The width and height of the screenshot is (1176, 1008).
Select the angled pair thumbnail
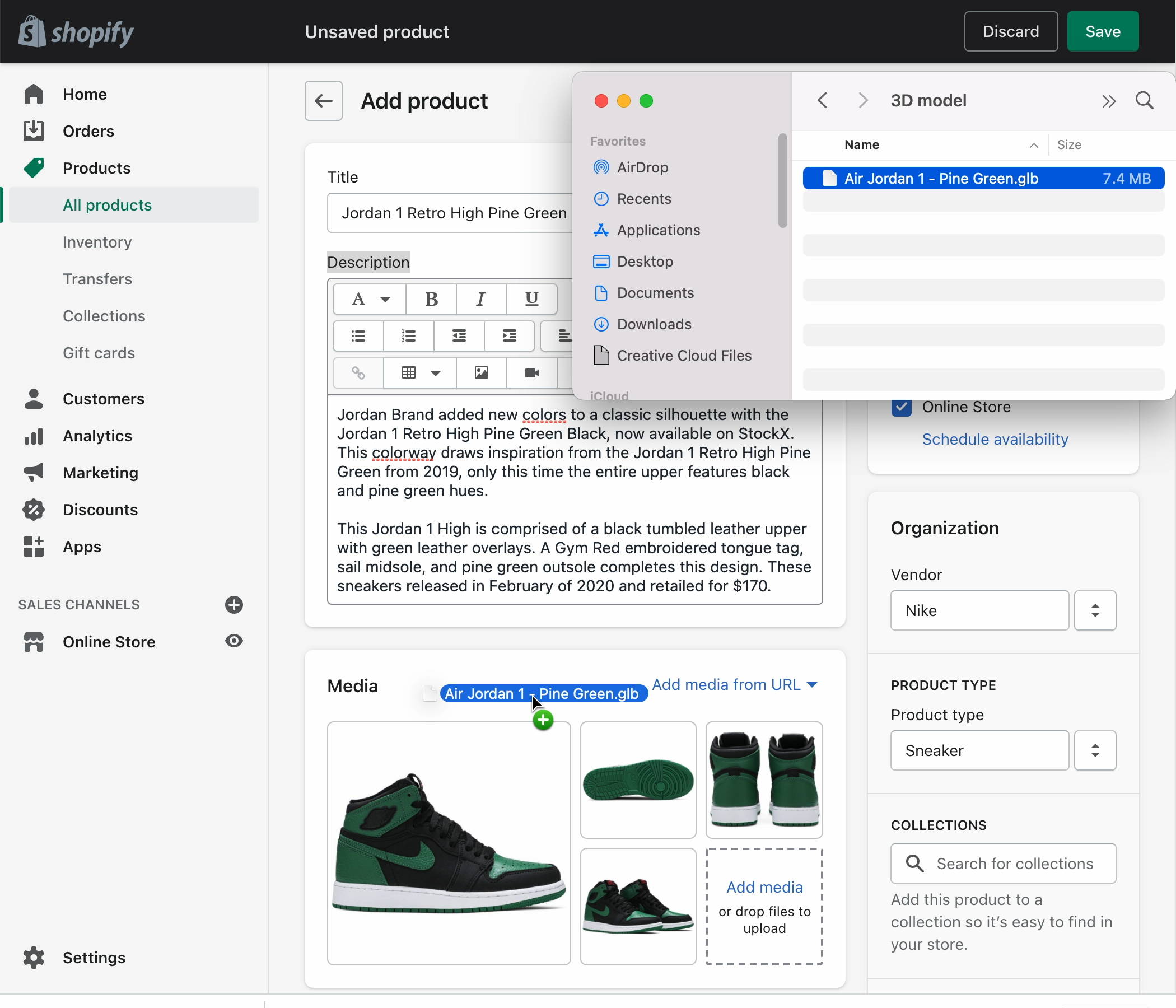(638, 907)
